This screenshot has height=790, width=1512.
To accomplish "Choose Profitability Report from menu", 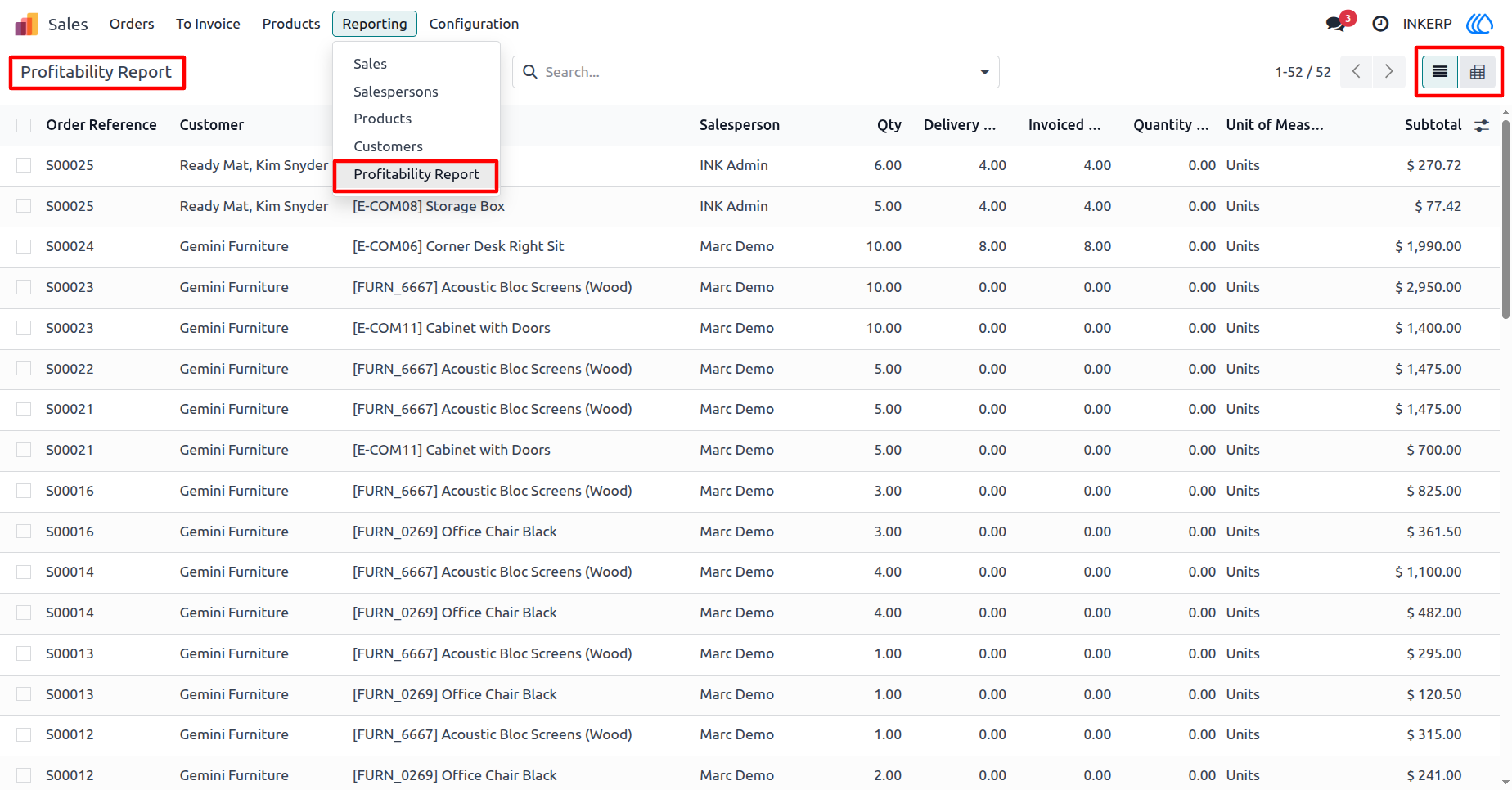I will [x=416, y=174].
